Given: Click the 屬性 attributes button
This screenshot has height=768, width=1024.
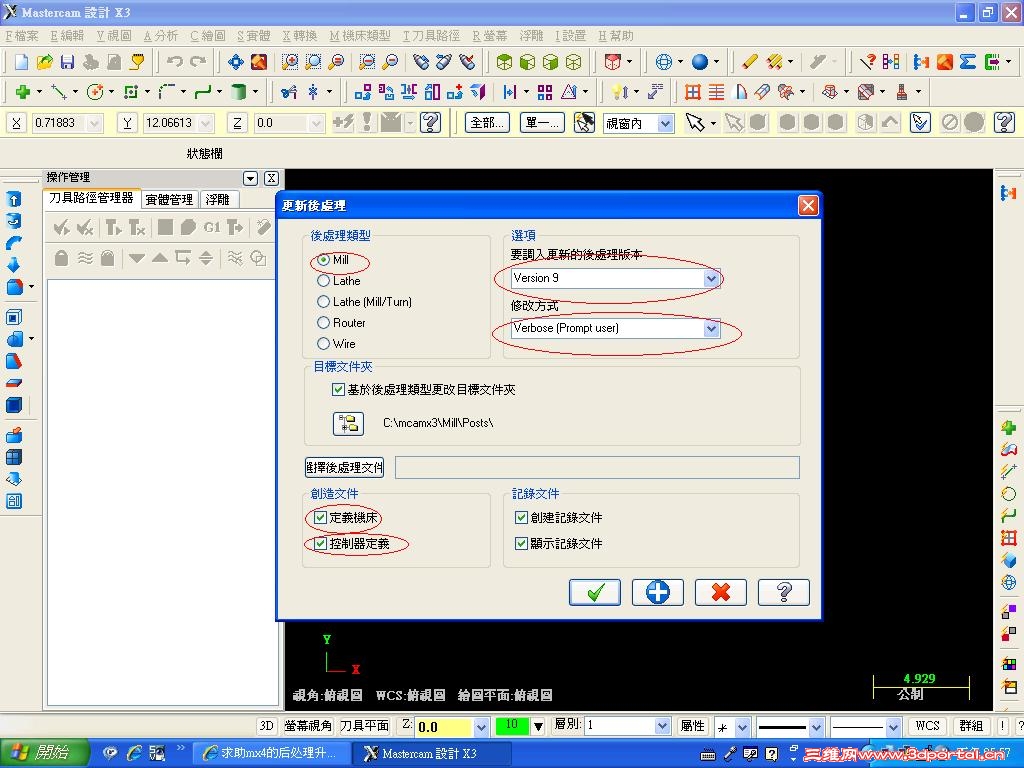Looking at the screenshot, I should coord(692,726).
